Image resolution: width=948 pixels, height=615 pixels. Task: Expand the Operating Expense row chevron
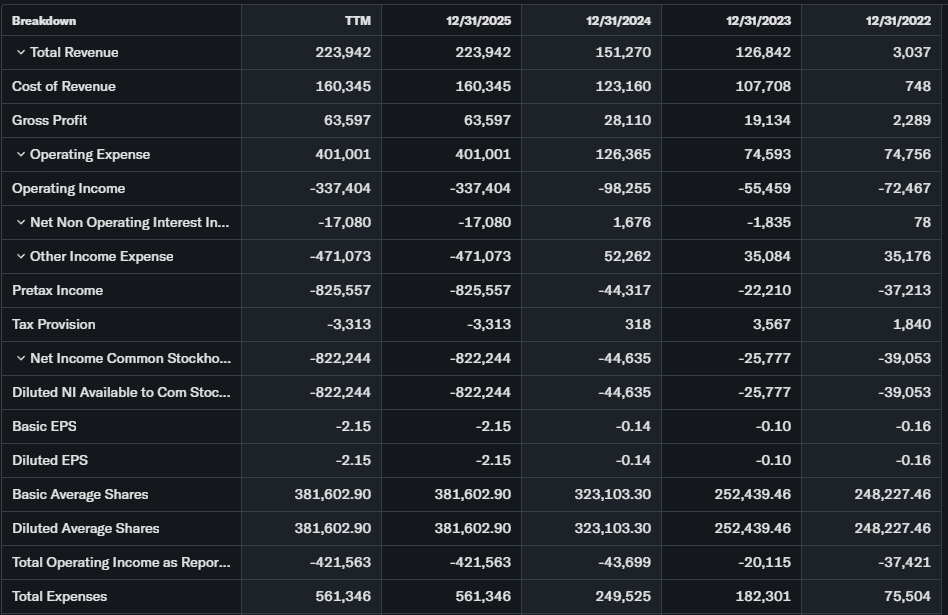point(21,155)
